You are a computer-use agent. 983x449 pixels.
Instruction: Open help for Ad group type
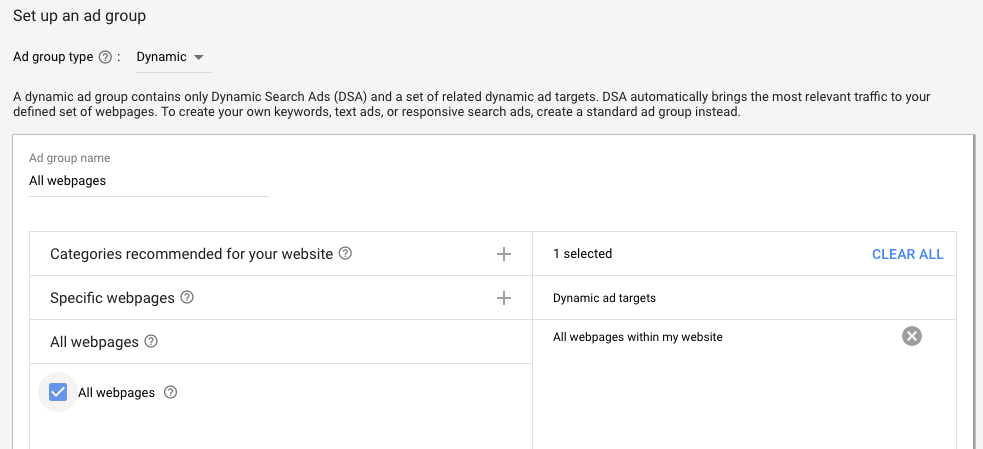[105, 57]
